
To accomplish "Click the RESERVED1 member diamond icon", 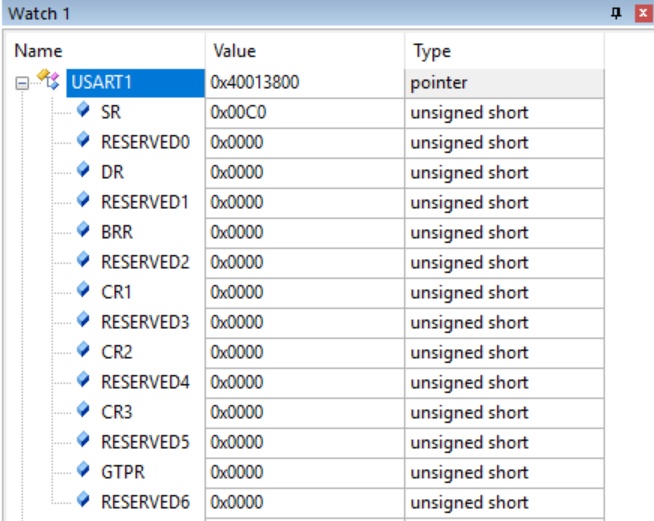I will [83, 200].
